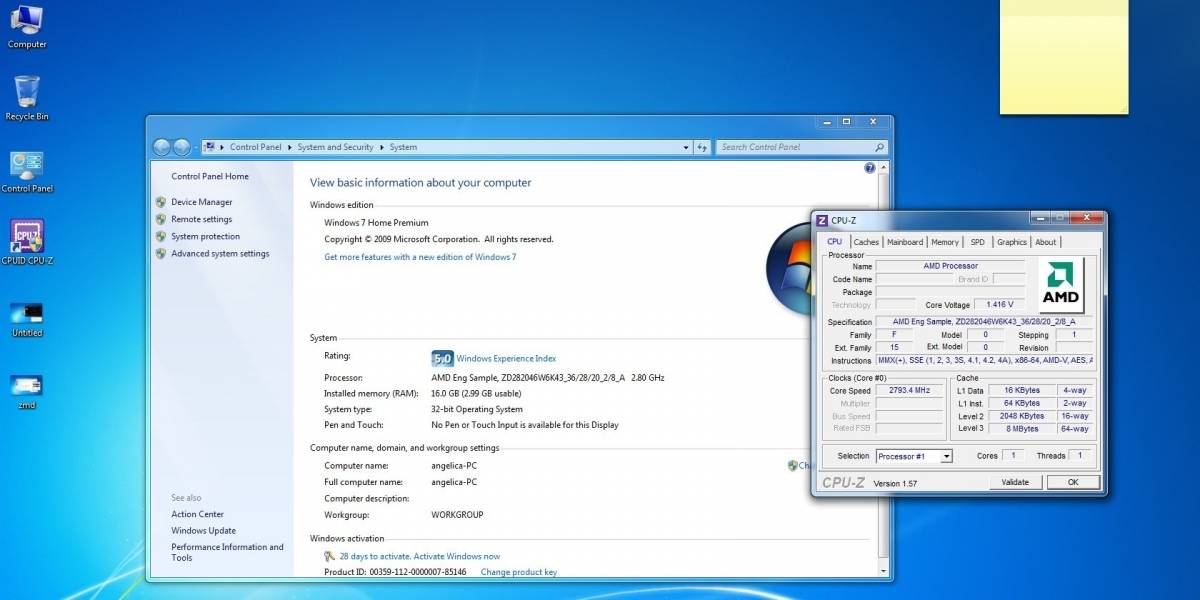1200x600 pixels.
Task: Switch to the Memory tab
Action: tap(945, 242)
